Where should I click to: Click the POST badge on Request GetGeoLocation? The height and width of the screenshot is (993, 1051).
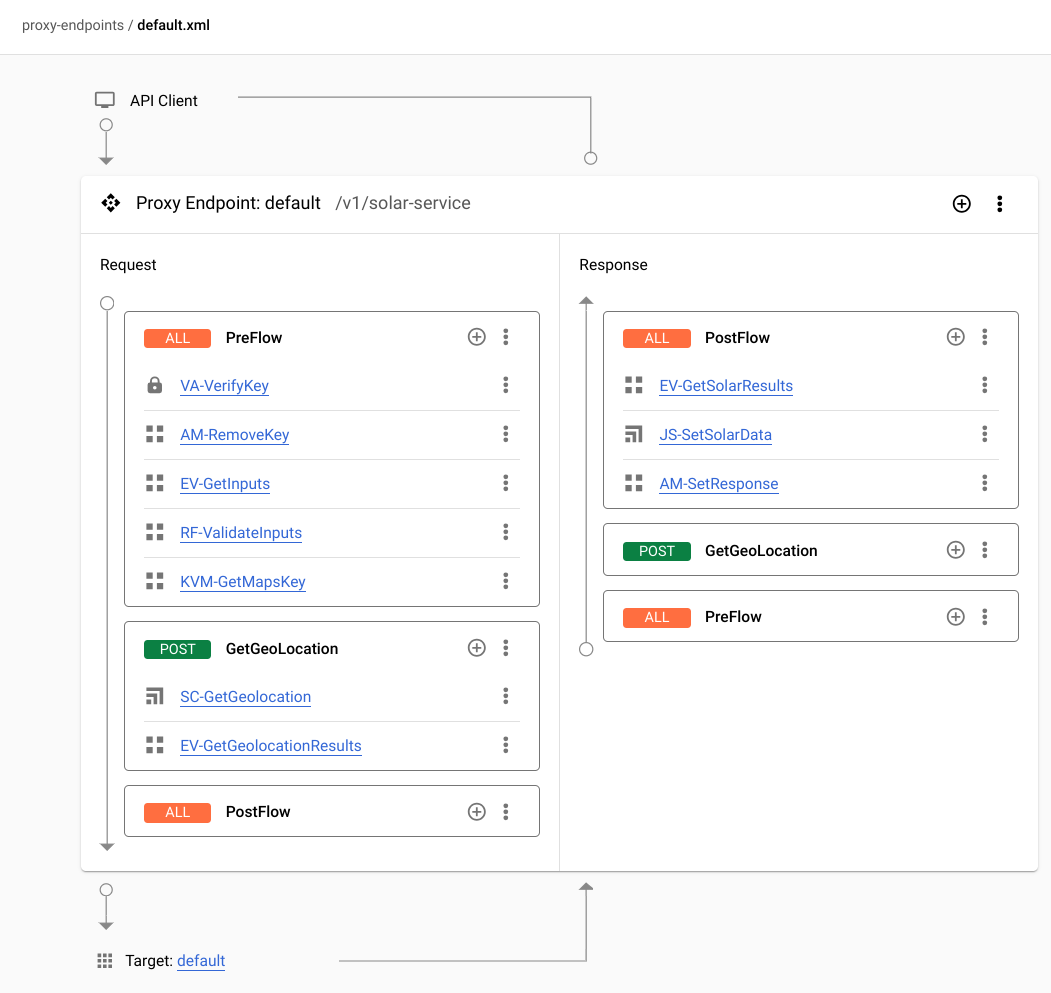click(x=178, y=649)
